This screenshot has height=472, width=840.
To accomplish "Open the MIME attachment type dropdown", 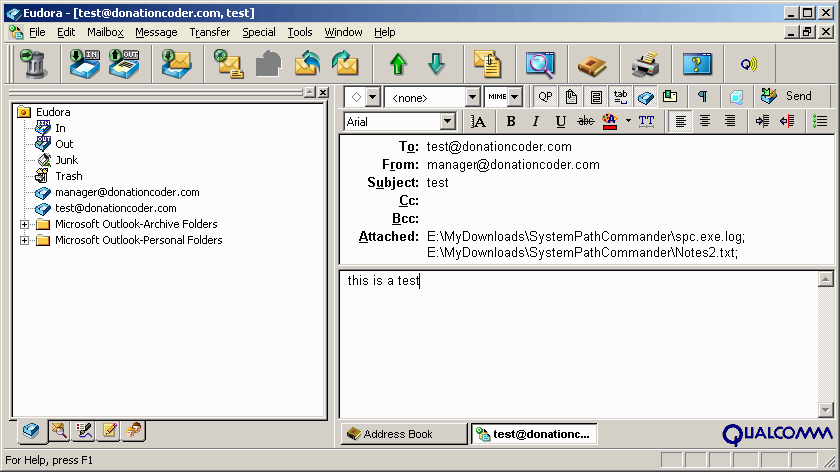I will (x=514, y=98).
